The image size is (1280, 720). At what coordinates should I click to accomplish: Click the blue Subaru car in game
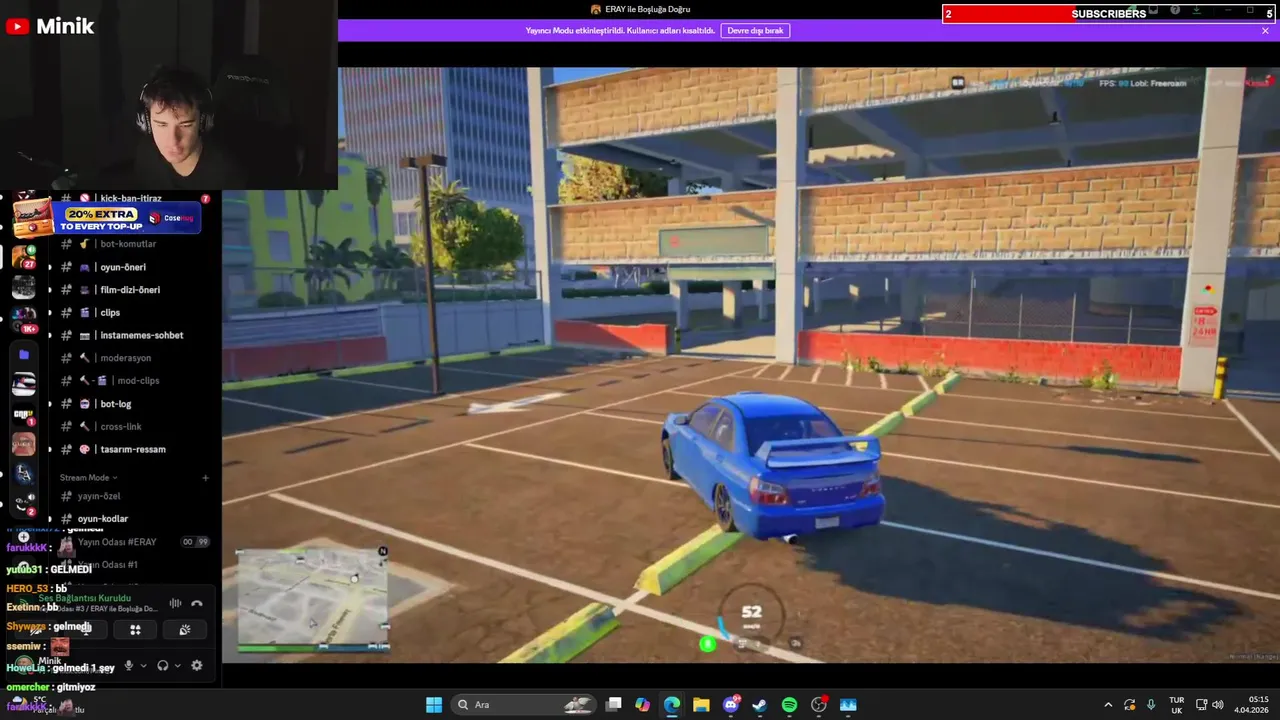coord(773,463)
